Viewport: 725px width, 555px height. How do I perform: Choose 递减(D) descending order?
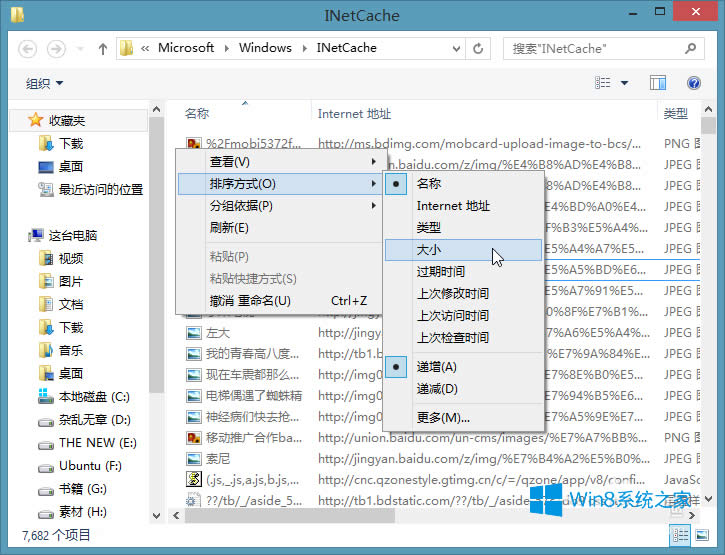(463, 389)
